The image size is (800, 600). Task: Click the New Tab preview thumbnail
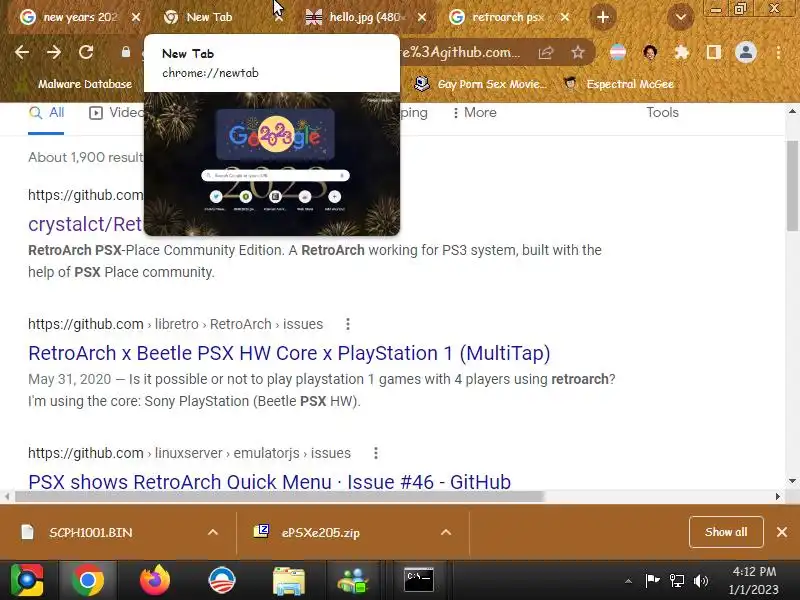pyautogui.click(x=272, y=163)
